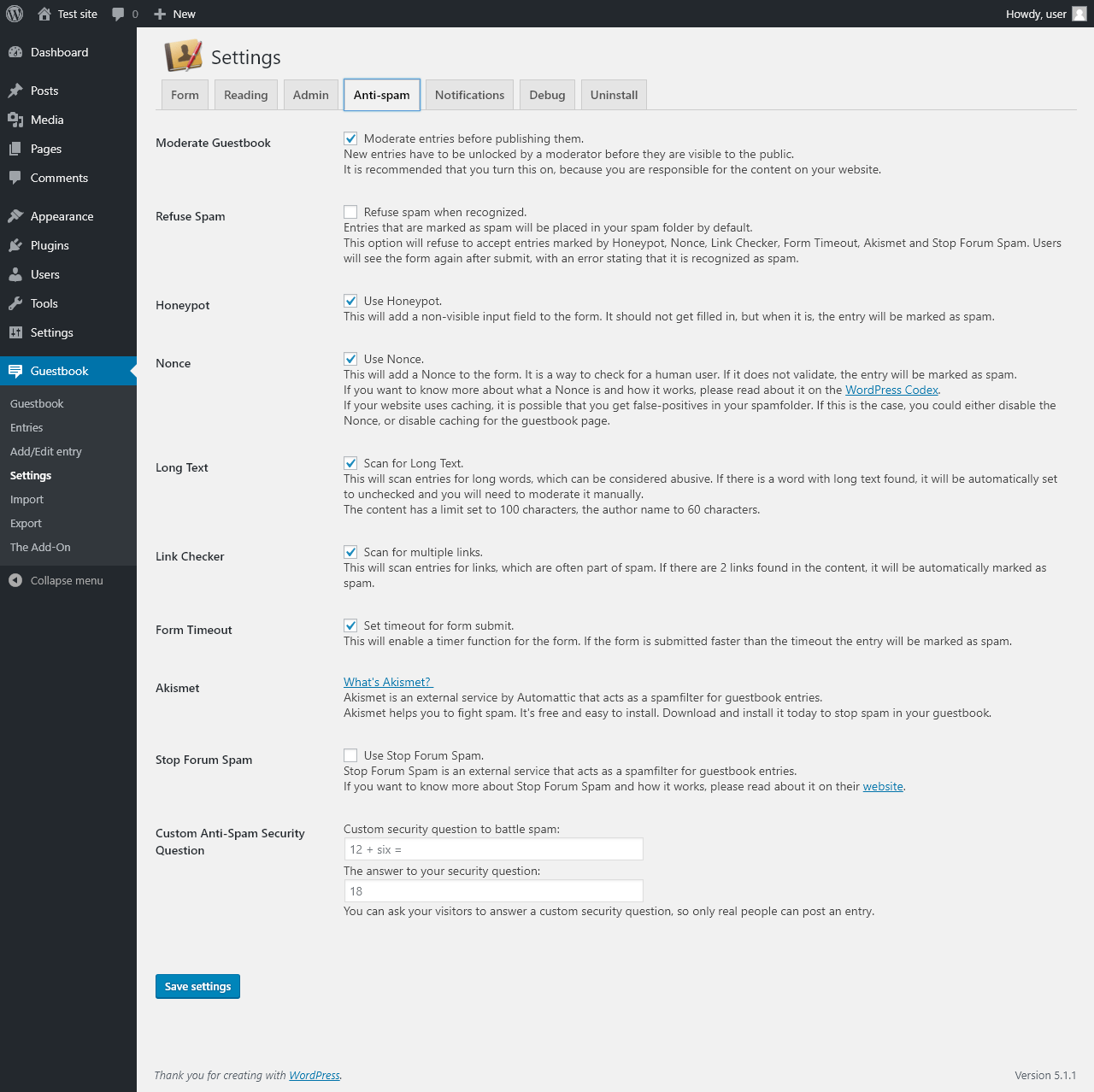Open the comments bubble in admin bar

pos(118,14)
